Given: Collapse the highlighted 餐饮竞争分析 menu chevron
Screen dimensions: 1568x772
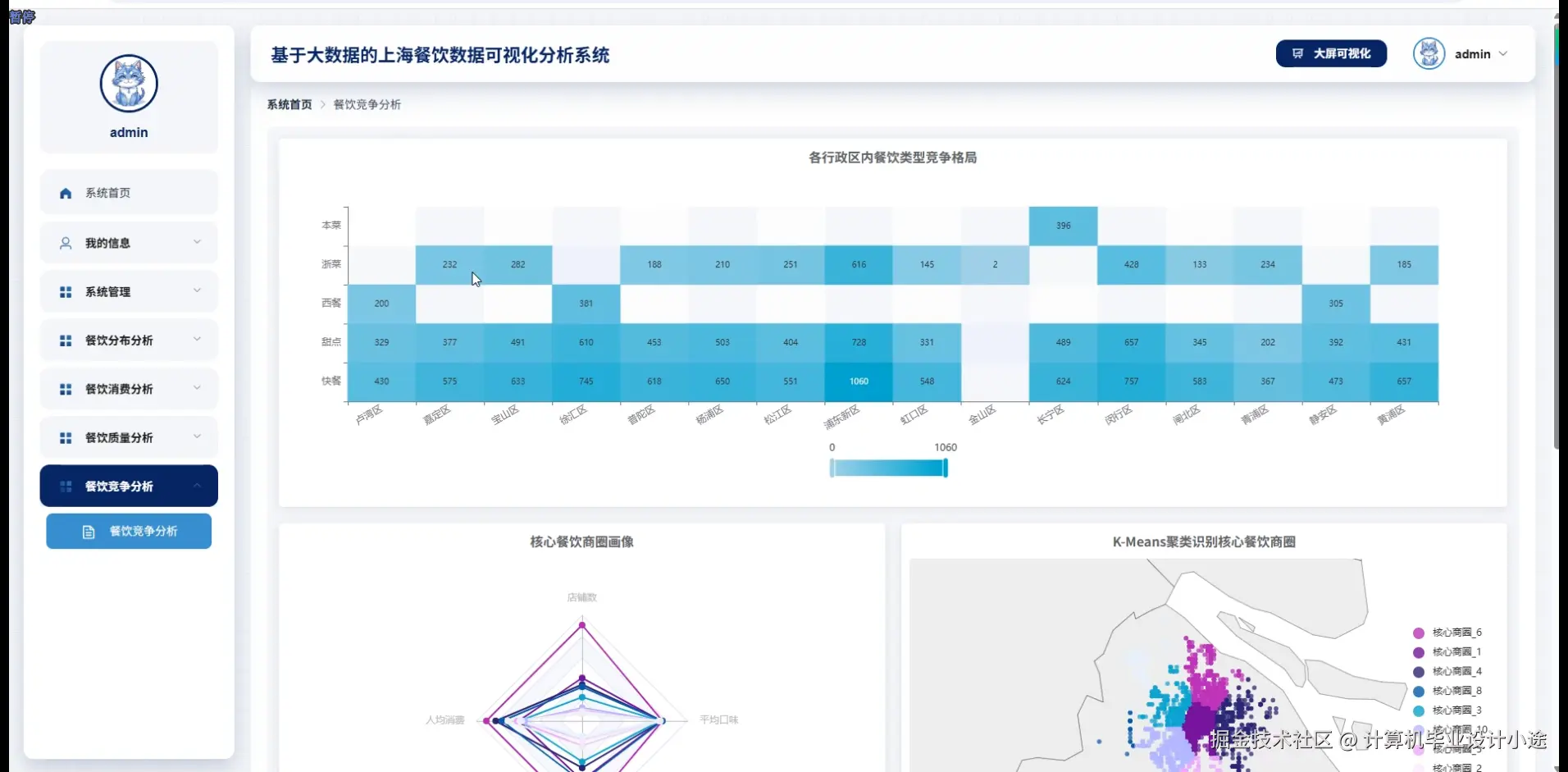Looking at the screenshot, I should (x=197, y=486).
